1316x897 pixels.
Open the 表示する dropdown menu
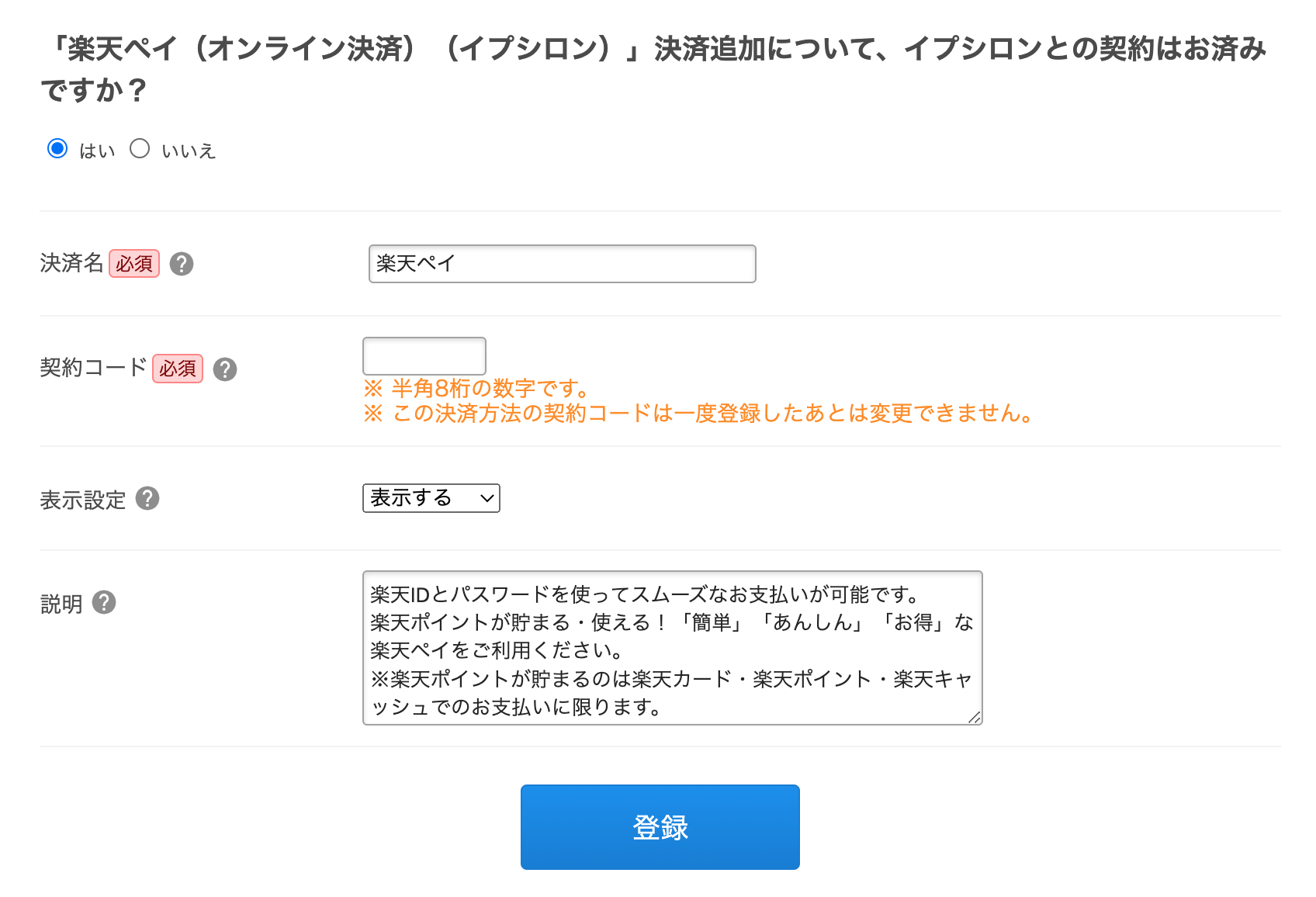click(x=431, y=498)
